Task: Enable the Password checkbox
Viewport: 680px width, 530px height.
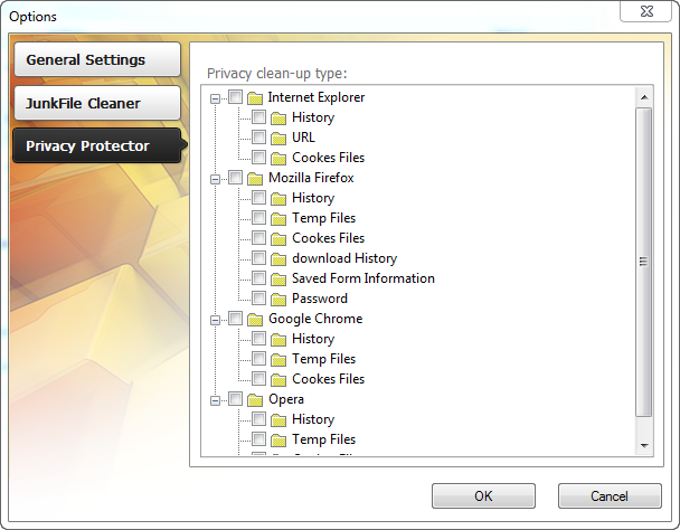Action: pyautogui.click(x=259, y=298)
